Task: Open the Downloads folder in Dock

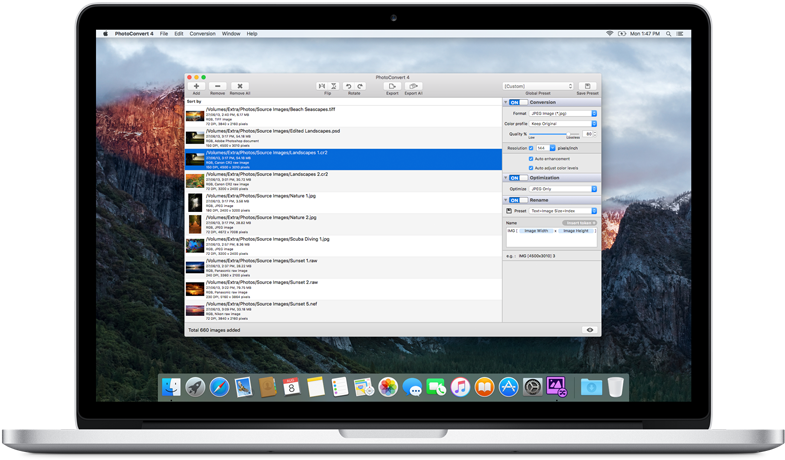Action: point(591,387)
